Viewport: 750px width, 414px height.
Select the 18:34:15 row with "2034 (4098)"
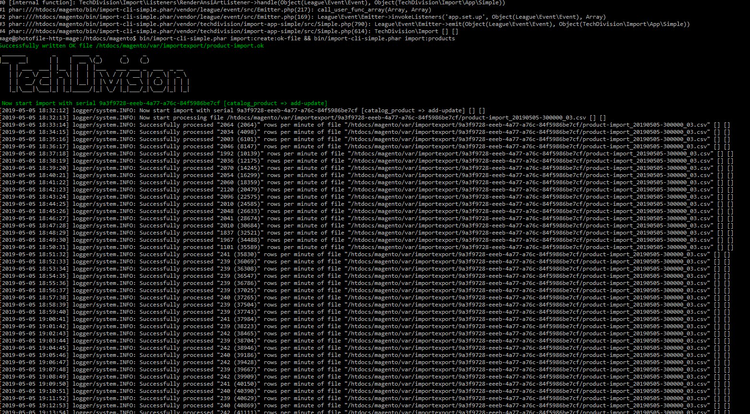point(365,132)
